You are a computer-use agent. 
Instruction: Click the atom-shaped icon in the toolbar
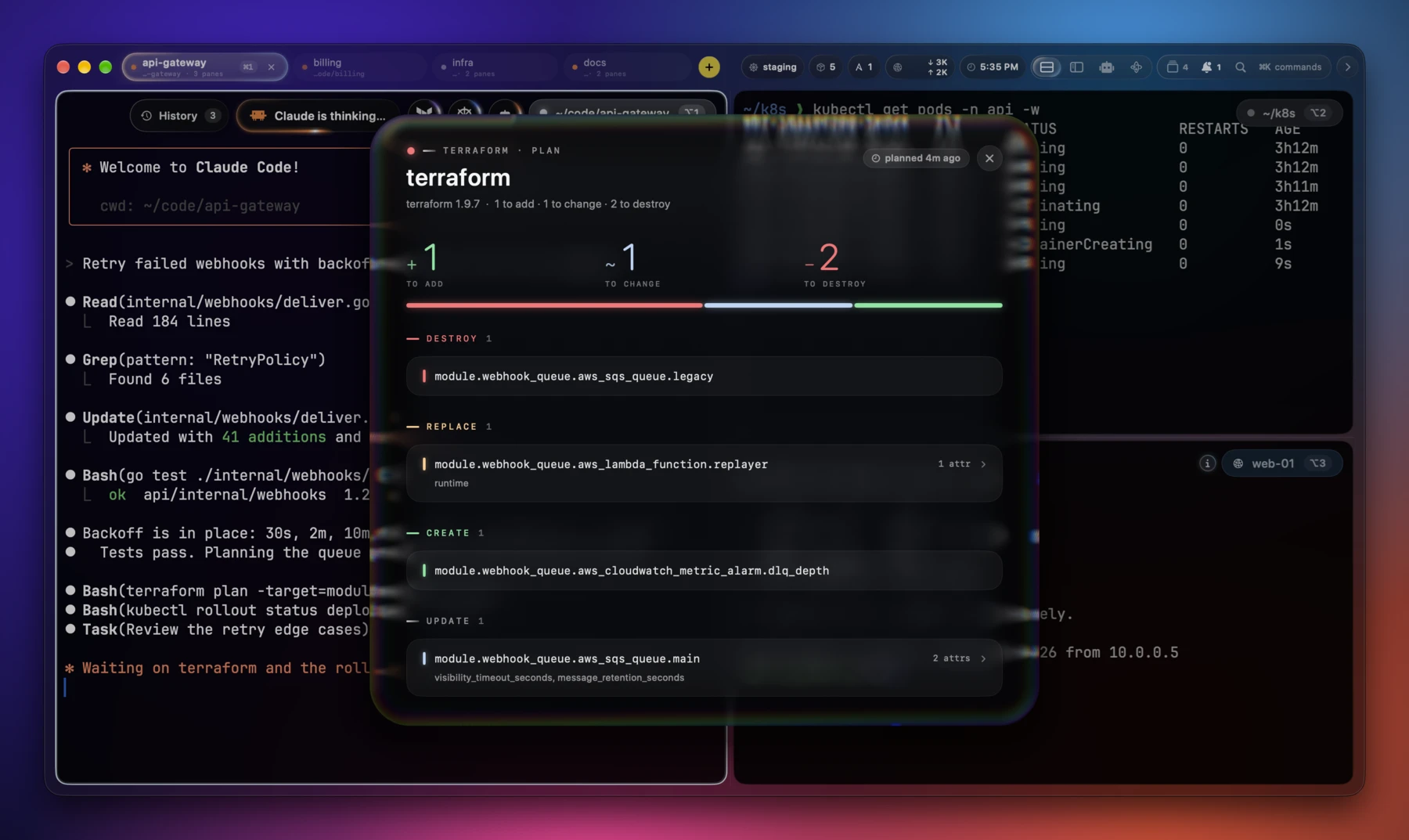click(x=1136, y=67)
